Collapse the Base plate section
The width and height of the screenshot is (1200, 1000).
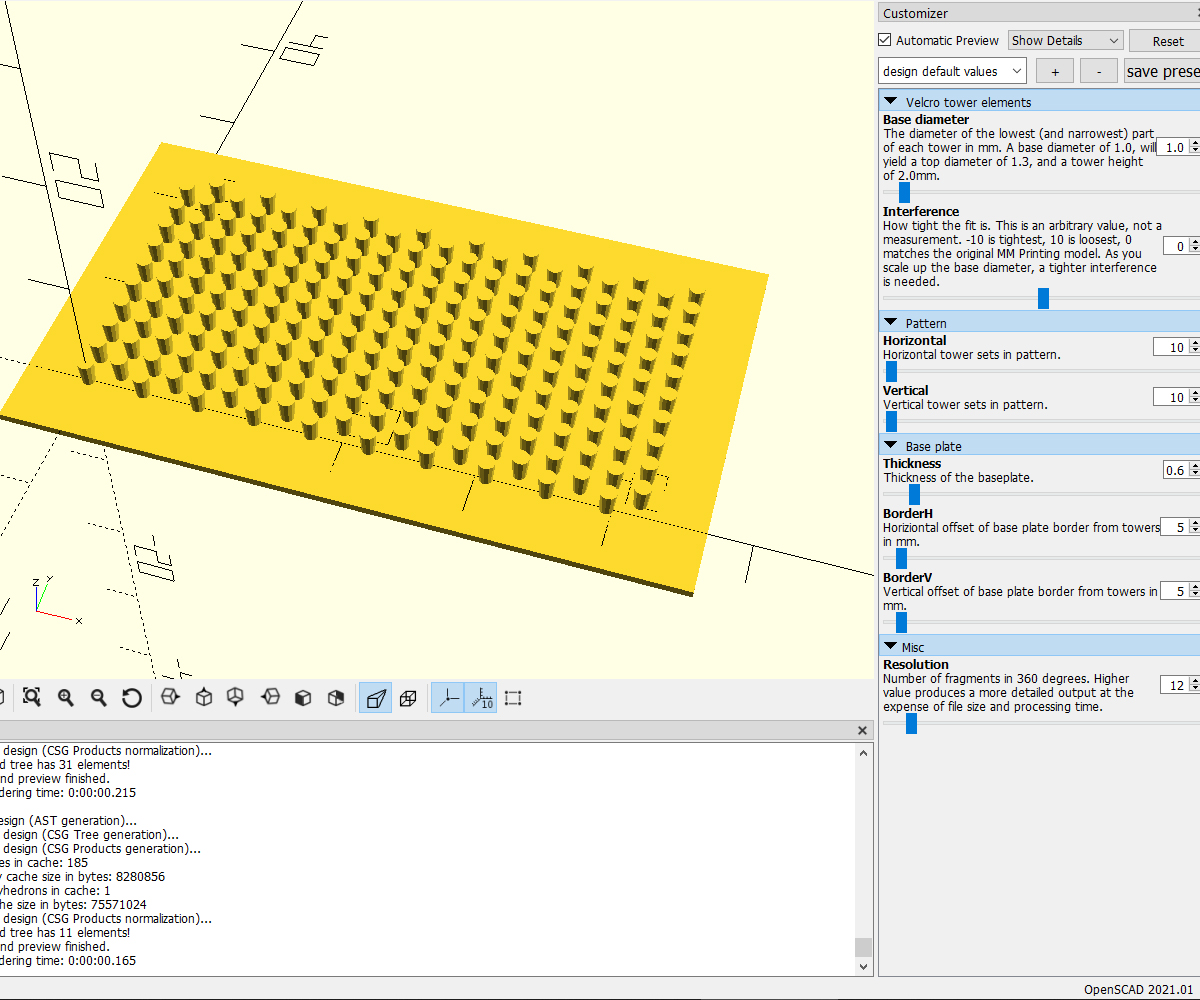pyautogui.click(x=890, y=445)
